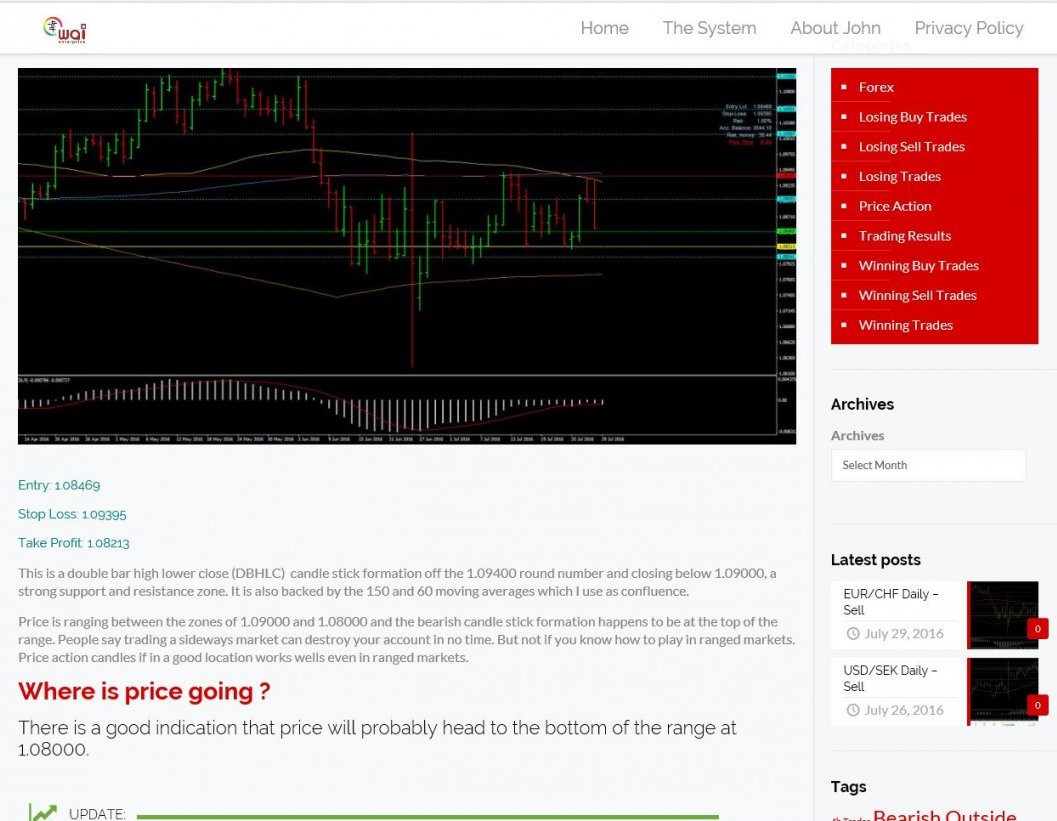Click the EUR/CHF post thumbnail
Viewport: 1057px width, 821px height.
pos(1002,615)
